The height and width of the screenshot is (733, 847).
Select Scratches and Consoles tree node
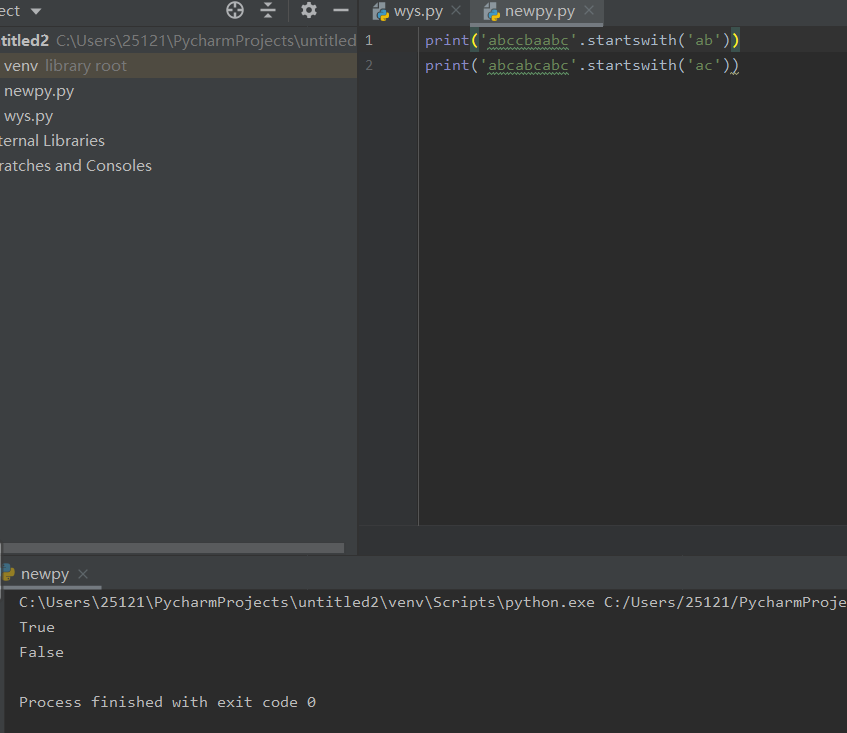tap(76, 165)
